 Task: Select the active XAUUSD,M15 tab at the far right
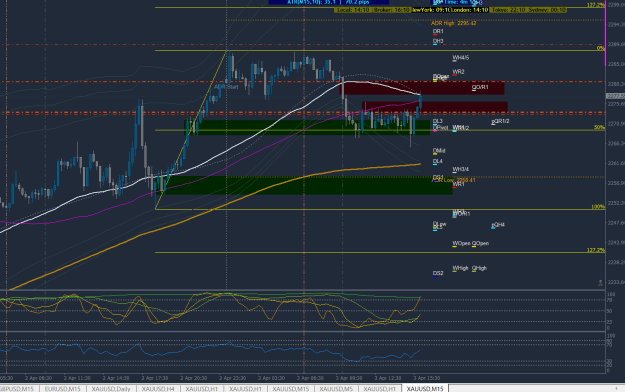tap(425, 388)
